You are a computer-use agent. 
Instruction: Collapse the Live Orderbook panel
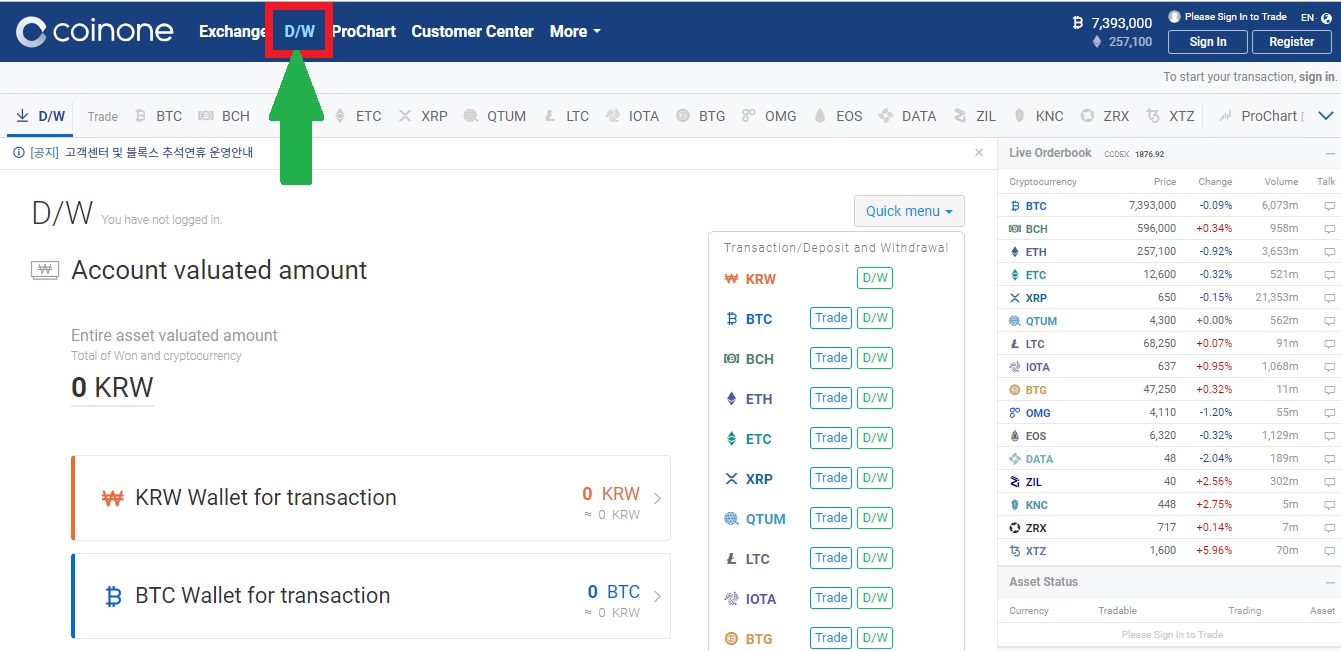1330,154
